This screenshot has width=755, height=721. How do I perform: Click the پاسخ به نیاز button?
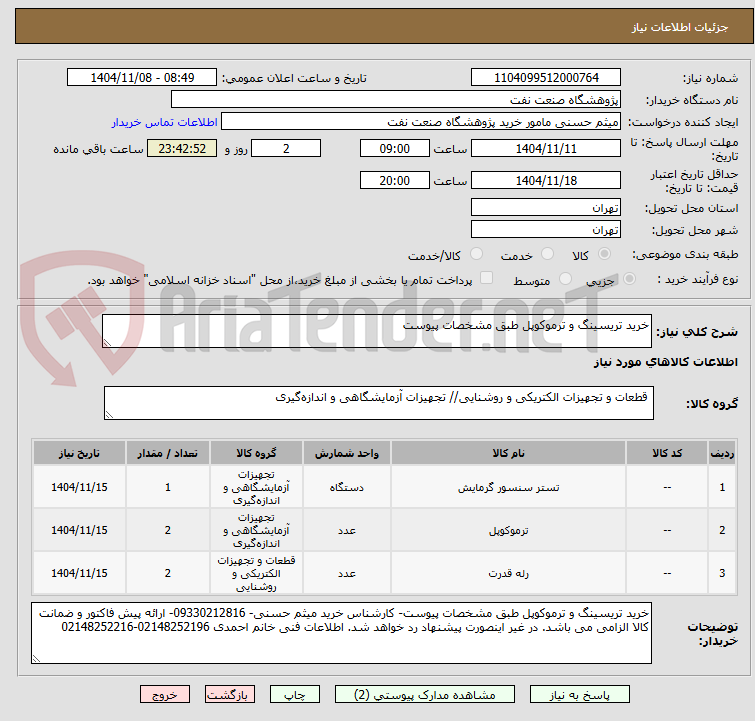pos(580,695)
